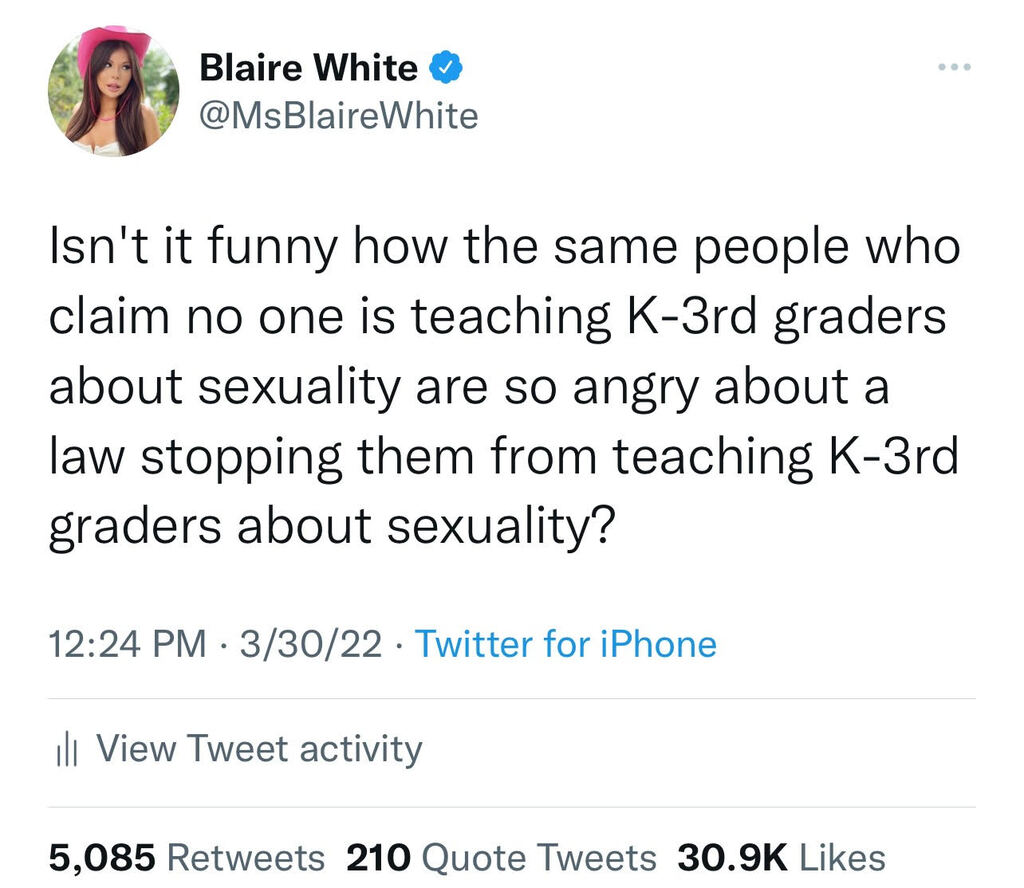Click the blue verified checkmark badge
Screen dimensions: 1024x888
[444, 68]
